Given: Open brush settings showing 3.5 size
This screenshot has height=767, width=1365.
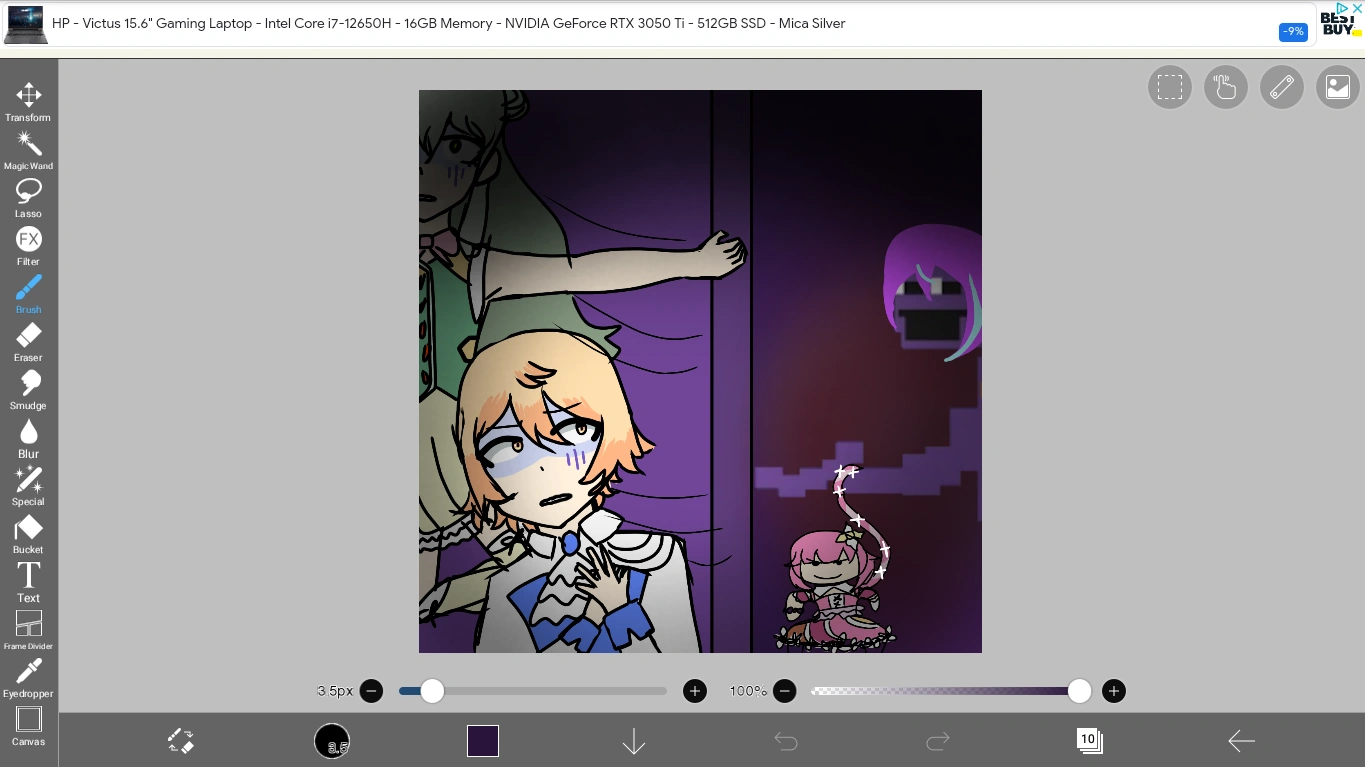Looking at the screenshot, I should [x=332, y=741].
